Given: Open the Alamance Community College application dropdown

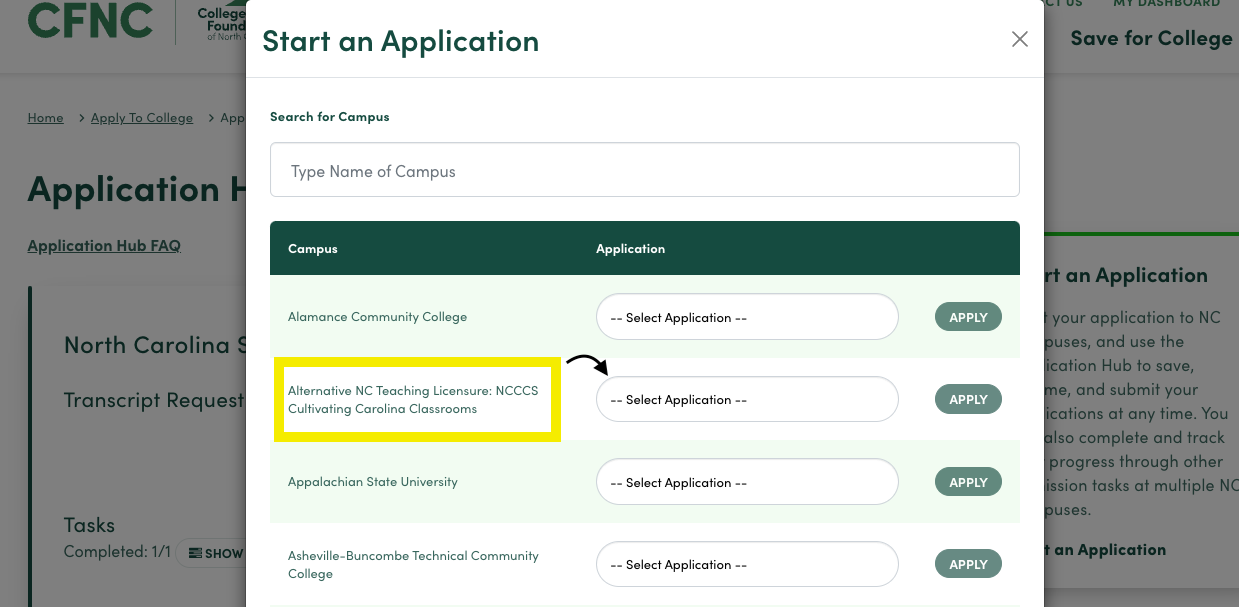Looking at the screenshot, I should [747, 317].
